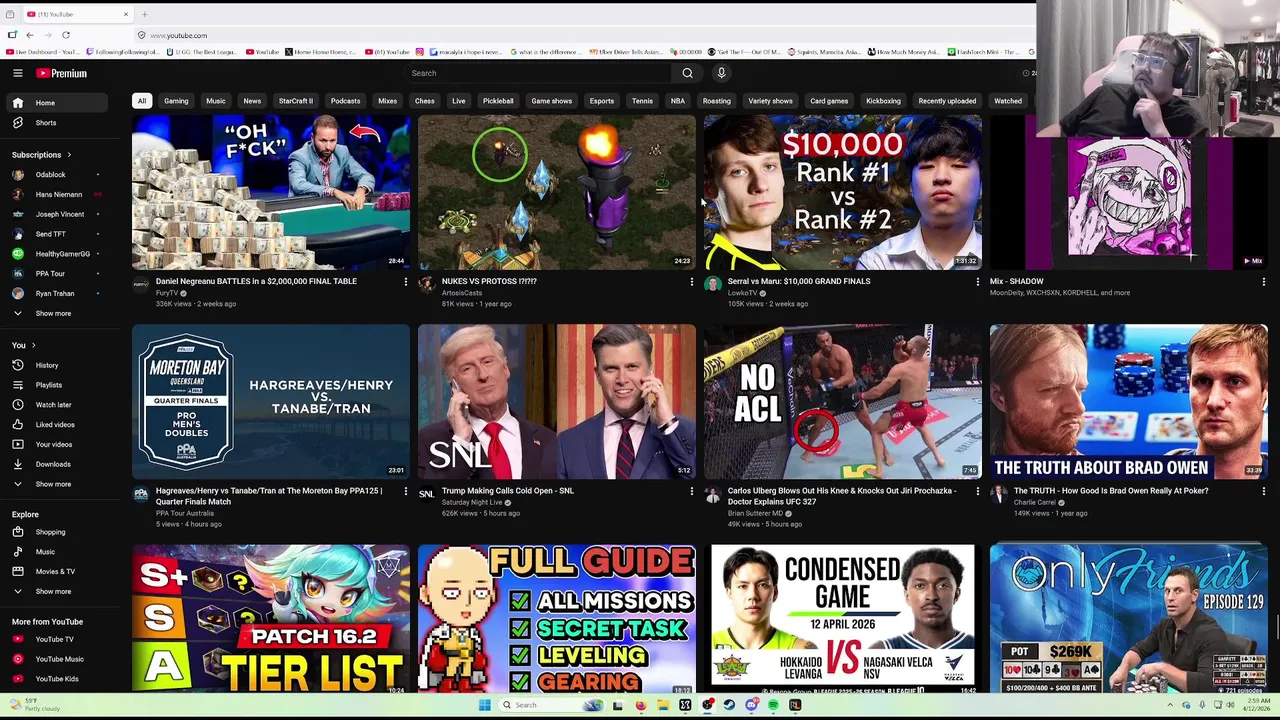Viewport: 1280px width, 720px height.
Task: Select the Chess filter chip
Action: pyautogui.click(x=425, y=101)
